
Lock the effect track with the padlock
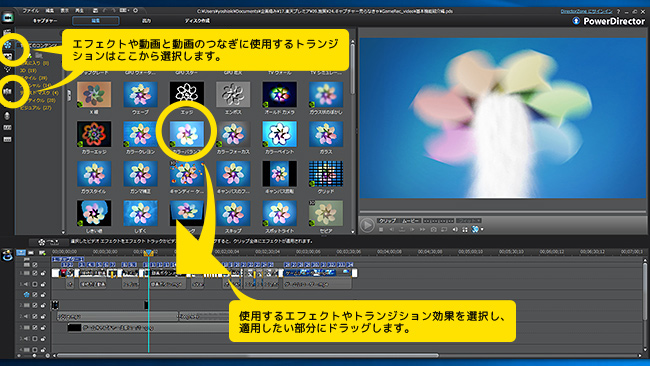point(43,295)
